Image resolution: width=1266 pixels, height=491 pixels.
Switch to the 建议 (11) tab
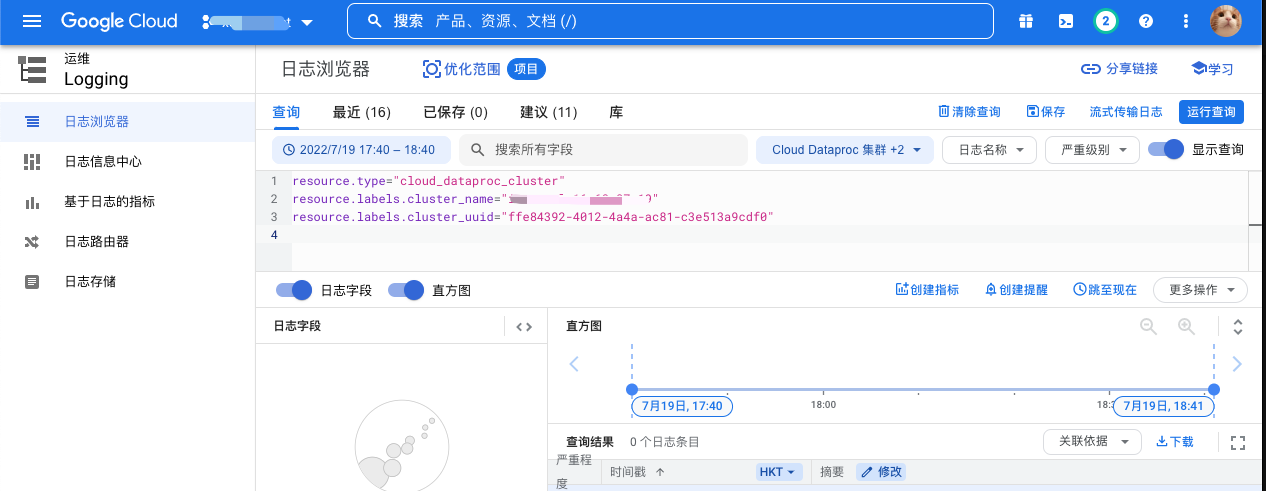tap(548, 112)
